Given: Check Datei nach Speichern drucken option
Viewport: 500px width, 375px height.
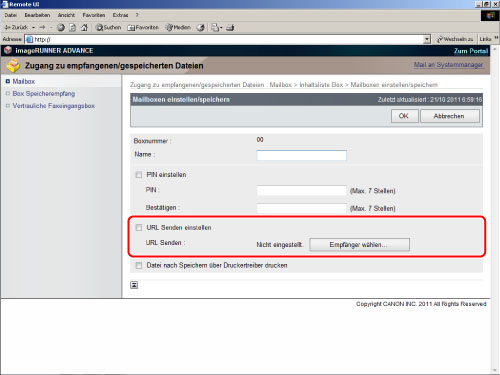Looking at the screenshot, I should (139, 266).
